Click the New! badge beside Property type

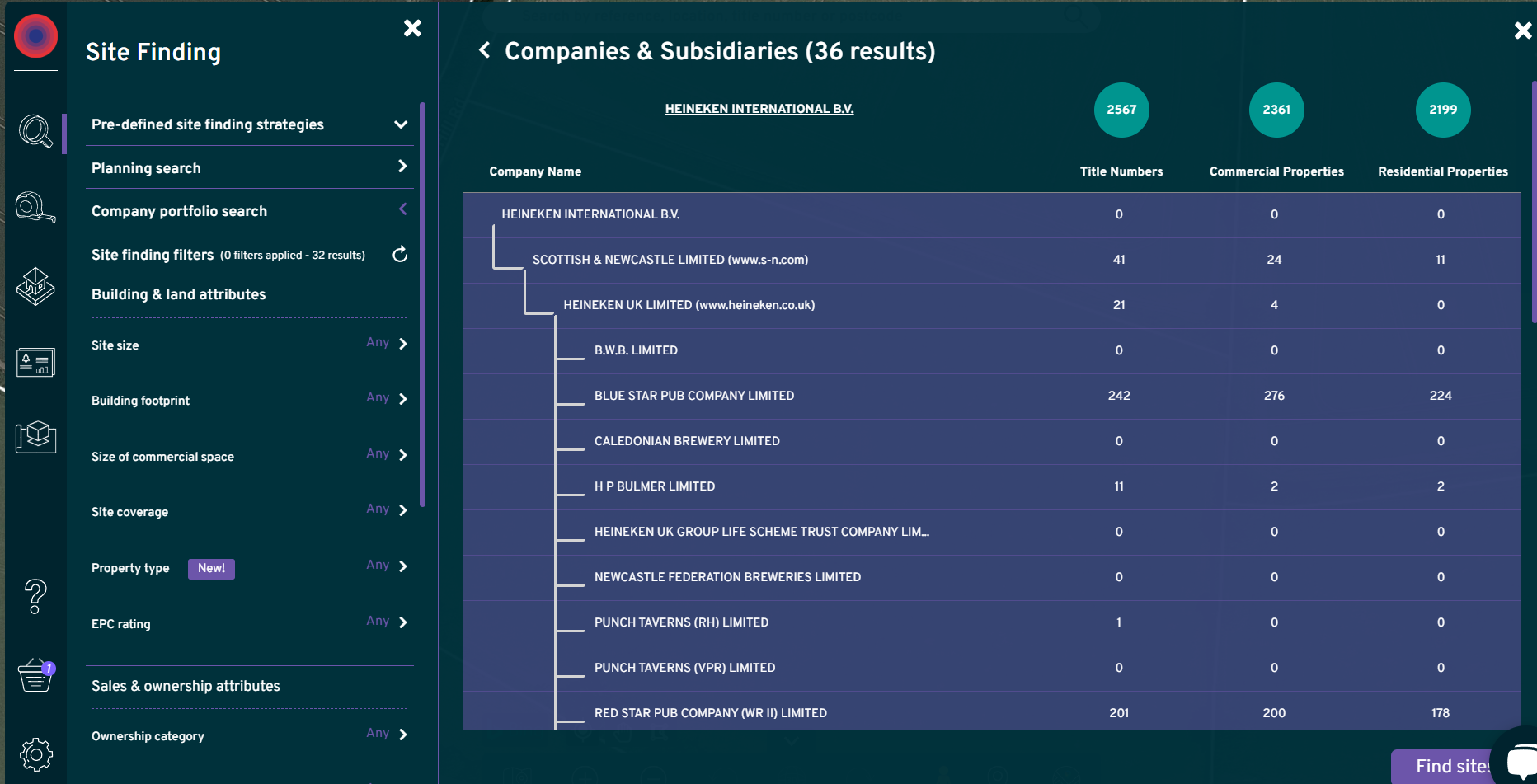click(x=211, y=568)
